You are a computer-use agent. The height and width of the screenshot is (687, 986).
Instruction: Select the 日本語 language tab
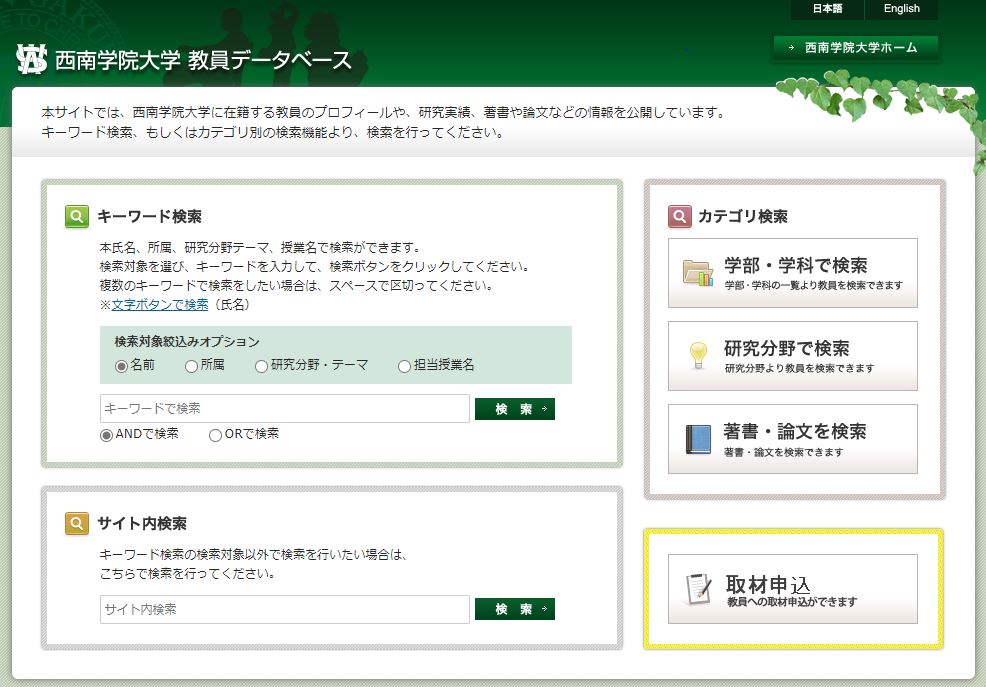click(x=827, y=9)
